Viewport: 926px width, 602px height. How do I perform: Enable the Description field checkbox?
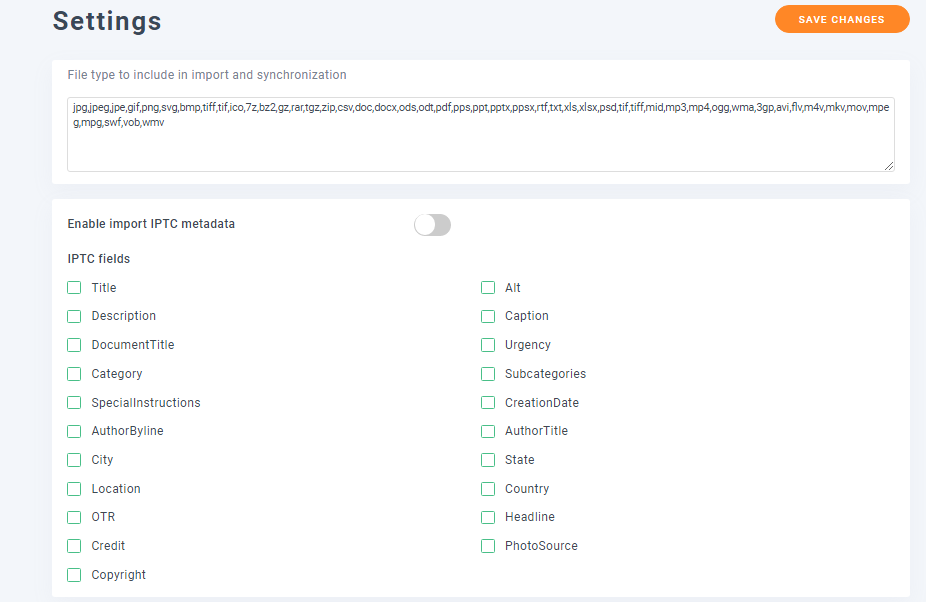click(x=74, y=316)
